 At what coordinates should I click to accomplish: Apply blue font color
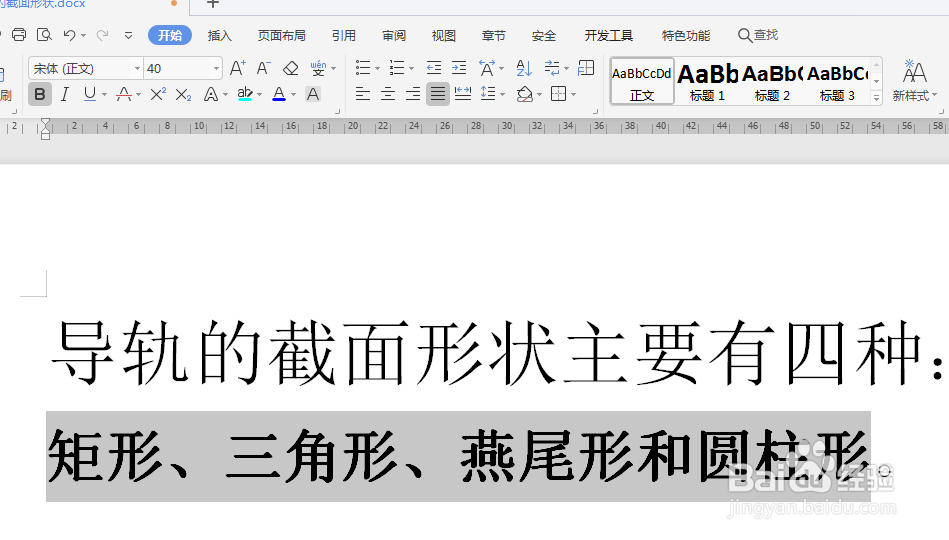coord(279,94)
